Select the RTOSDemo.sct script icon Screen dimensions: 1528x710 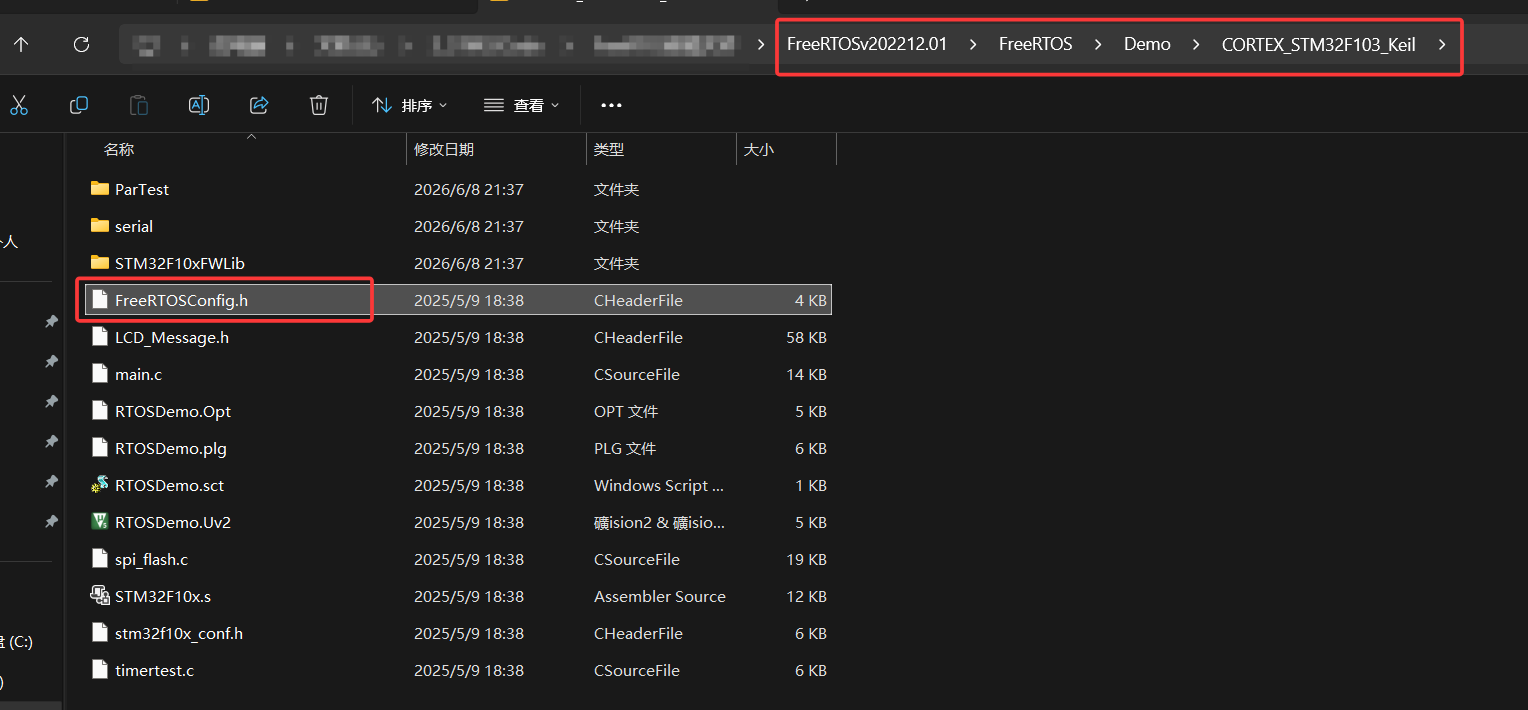coord(99,485)
